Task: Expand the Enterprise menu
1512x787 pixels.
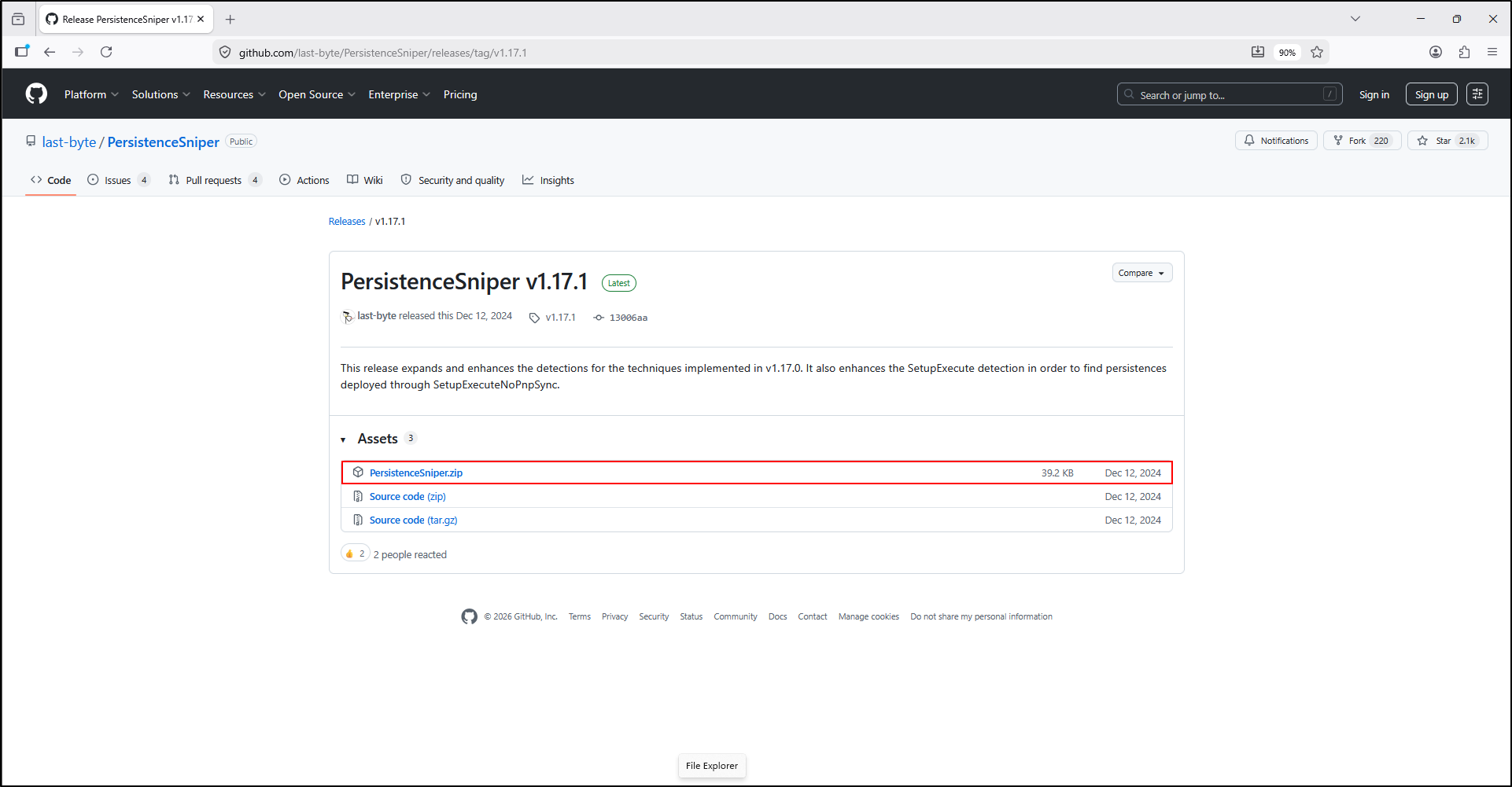Action: (x=399, y=94)
